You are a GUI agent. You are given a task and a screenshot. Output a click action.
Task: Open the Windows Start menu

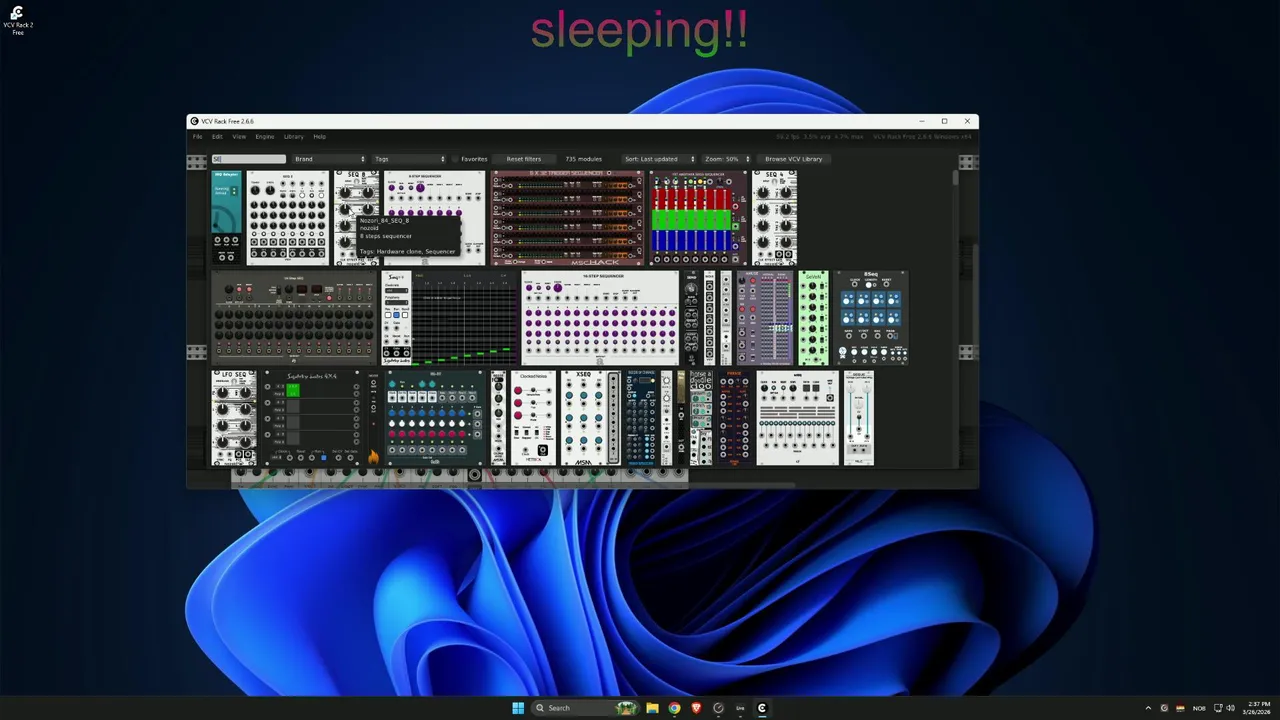coord(518,708)
